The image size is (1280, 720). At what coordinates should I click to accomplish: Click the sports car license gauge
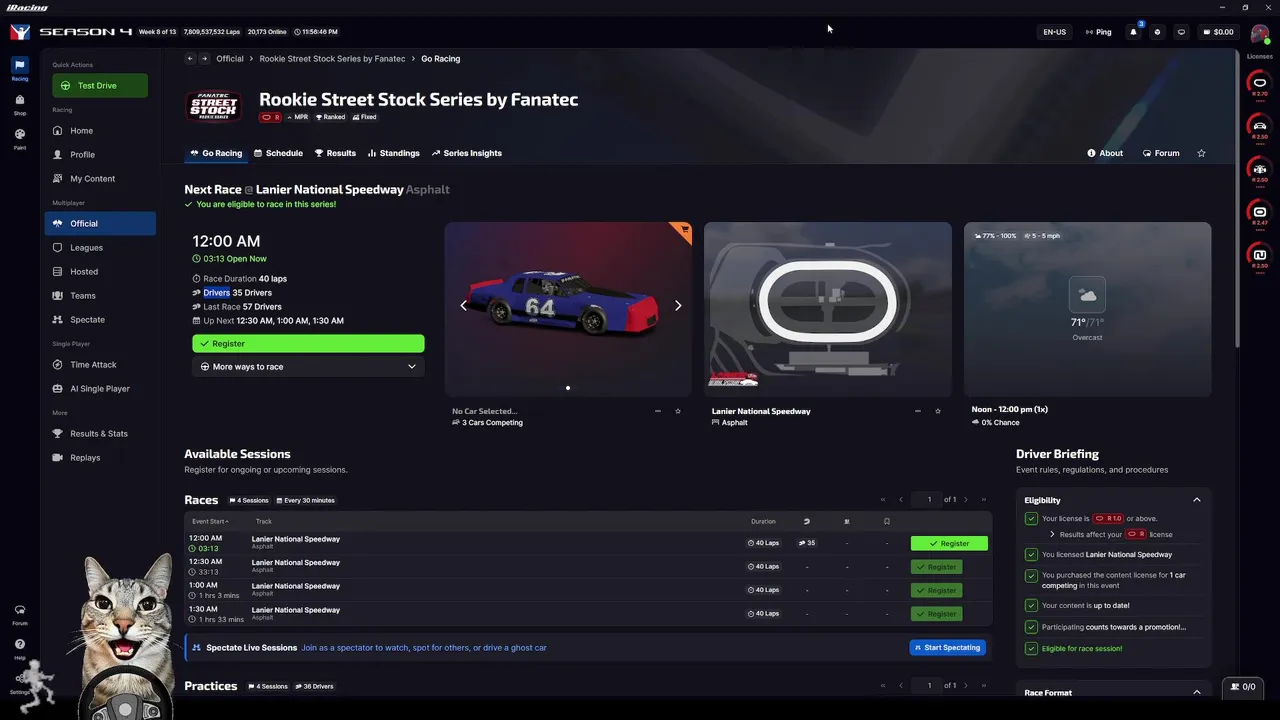(x=1260, y=128)
